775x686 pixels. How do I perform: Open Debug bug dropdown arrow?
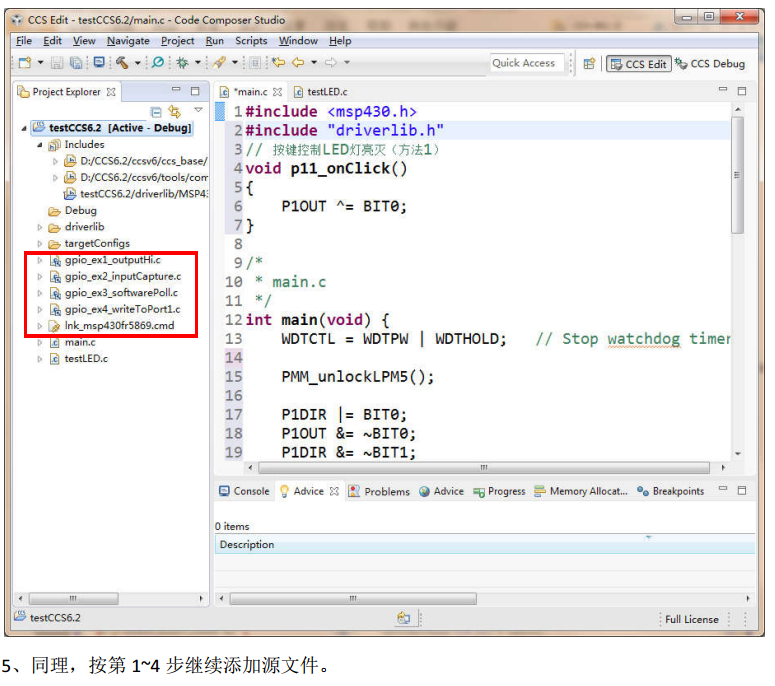(x=198, y=62)
